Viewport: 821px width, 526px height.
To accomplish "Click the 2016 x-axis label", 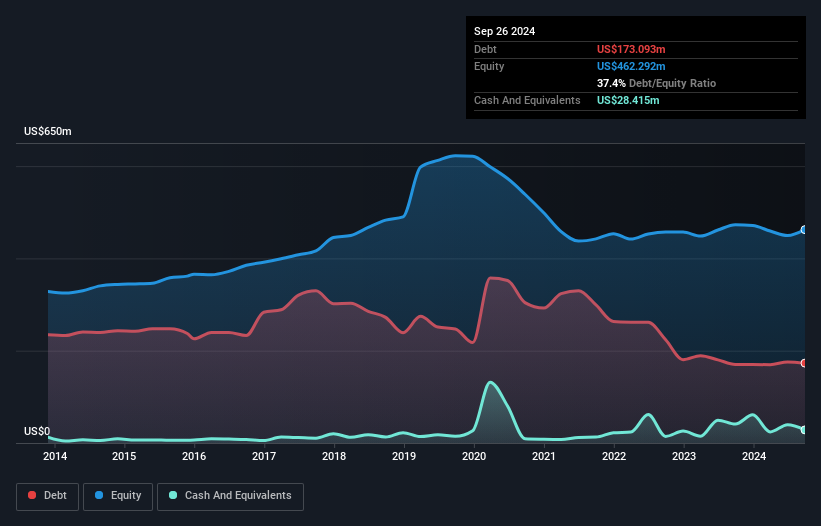I will coord(194,456).
